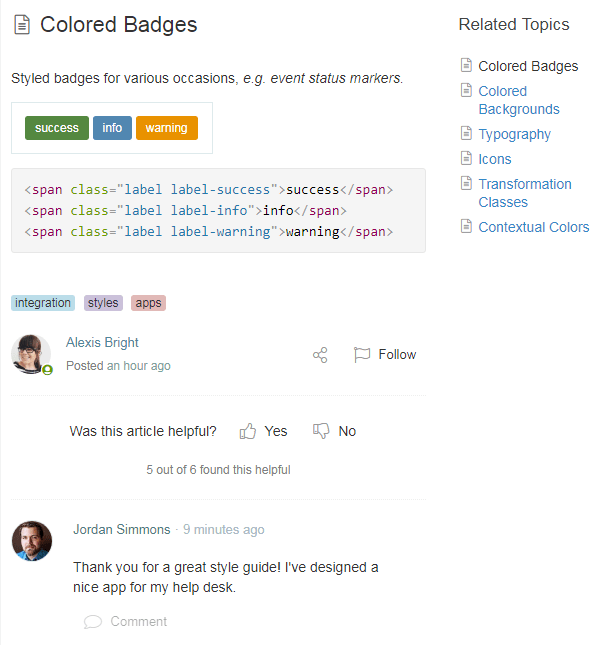Open the Colored Backgrounds related topic
The height and width of the screenshot is (650, 610).
tap(518, 100)
